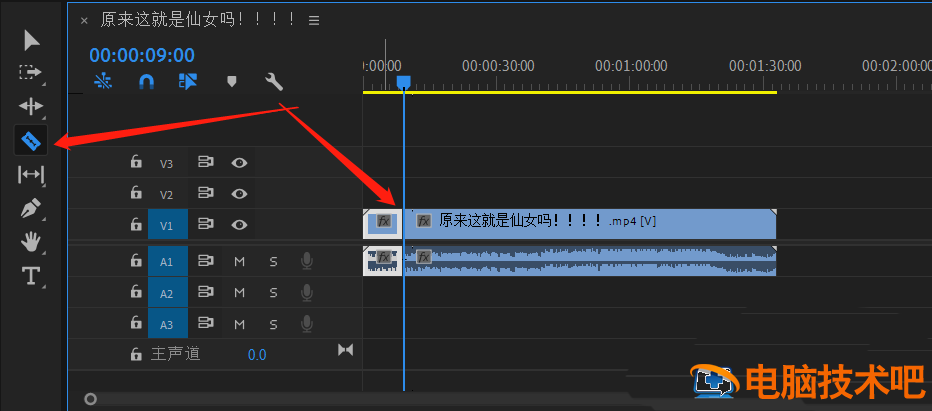Enable voice-over record on A1
Screen dimensions: 932x411
click(307, 261)
